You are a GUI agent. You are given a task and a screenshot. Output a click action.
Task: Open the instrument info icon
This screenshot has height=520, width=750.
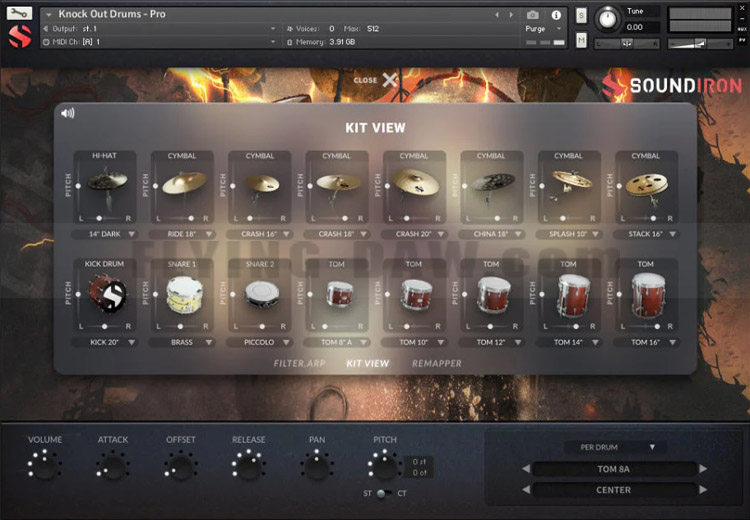pyautogui.click(x=556, y=15)
